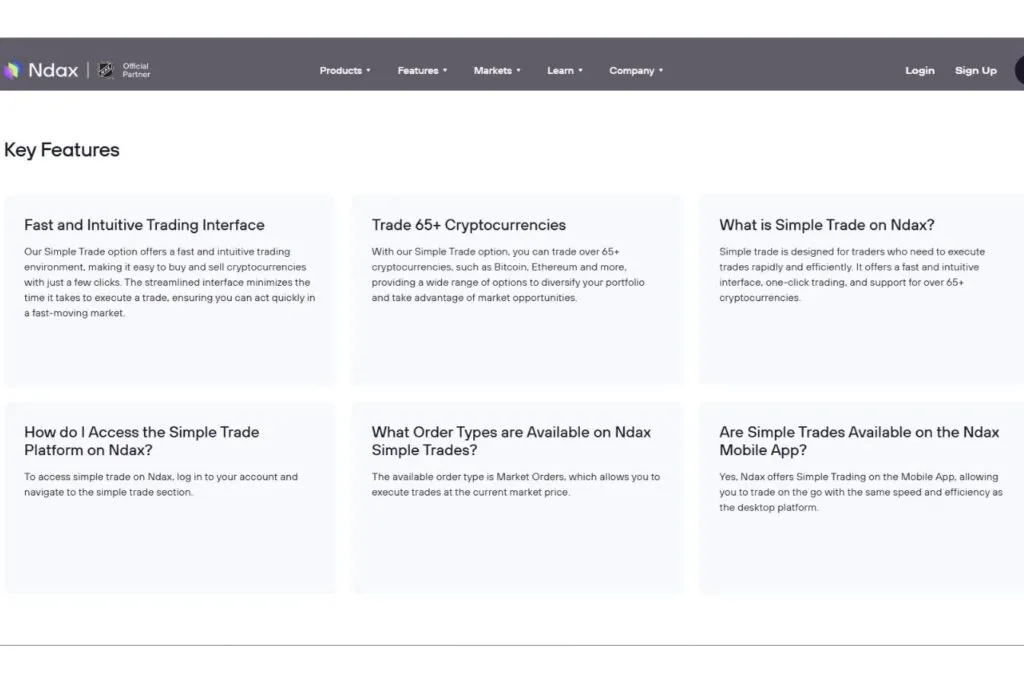Click the Login link
This screenshot has height=683, width=1024.
(920, 71)
